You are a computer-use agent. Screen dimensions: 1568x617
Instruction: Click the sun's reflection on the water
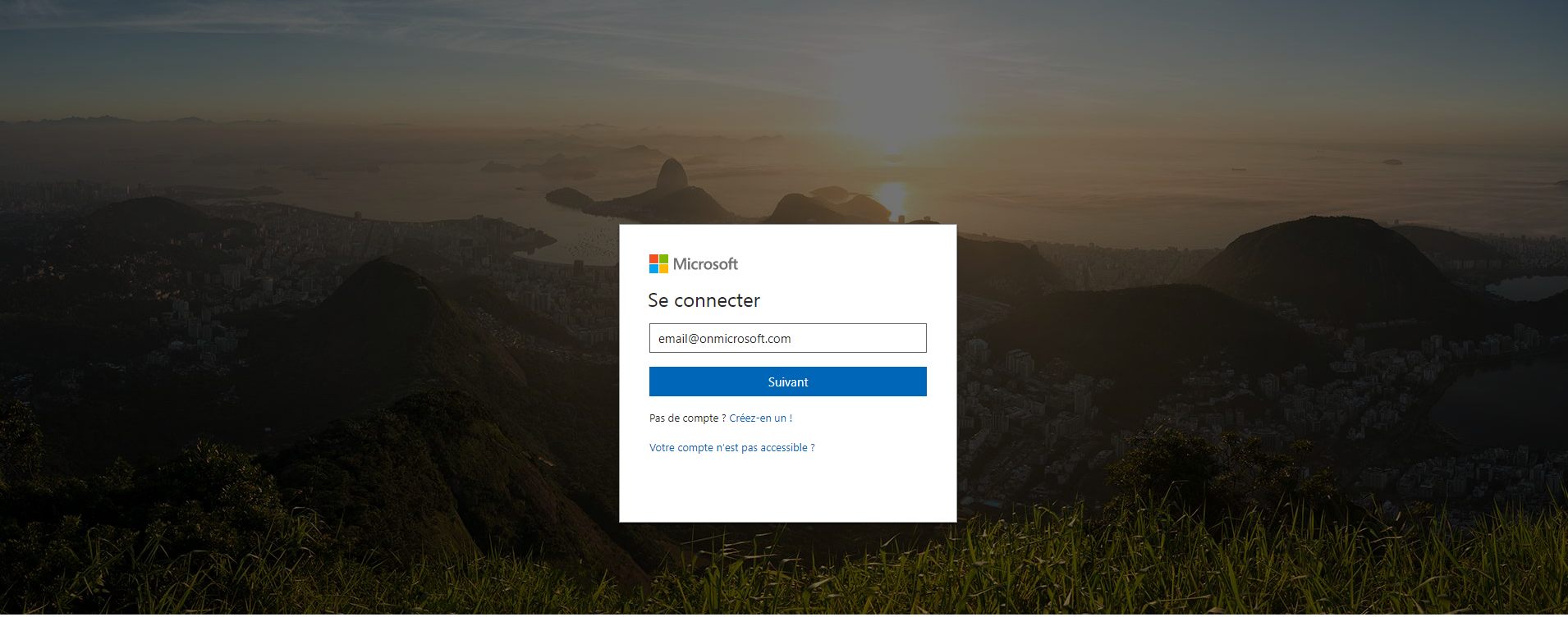[892, 199]
